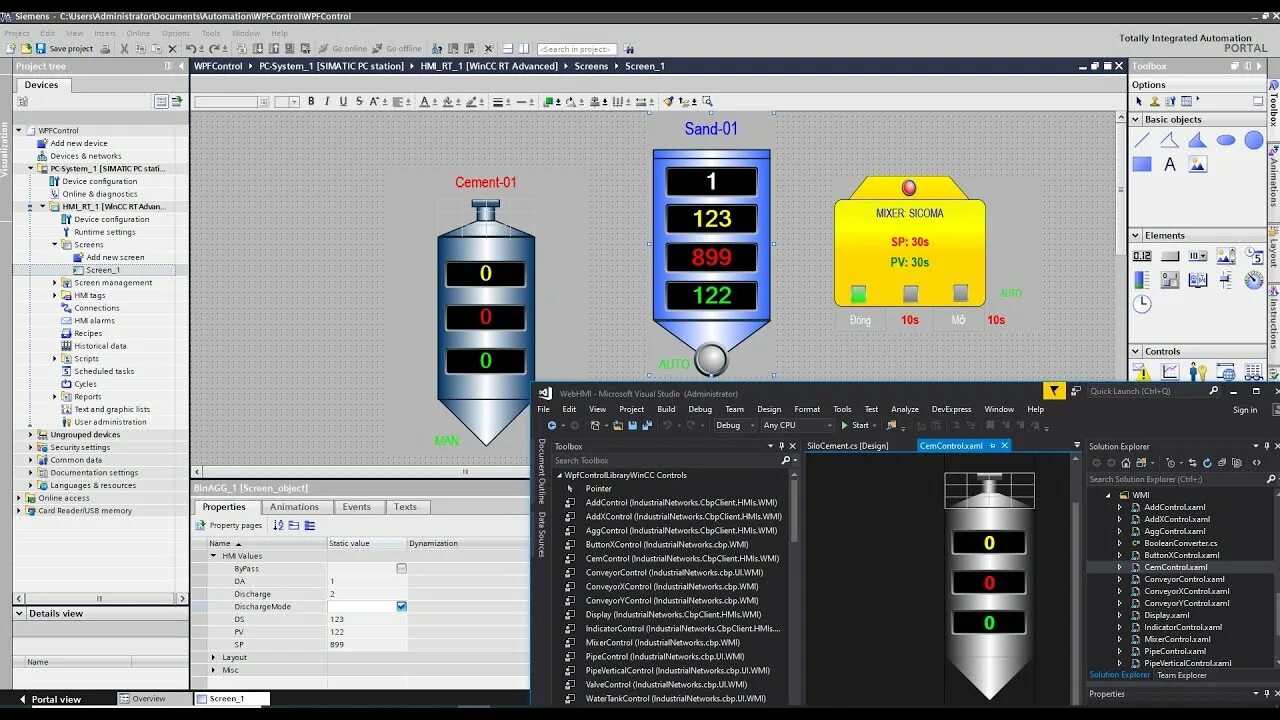Open the DevExpress menu
The height and width of the screenshot is (720, 1280).
951,409
